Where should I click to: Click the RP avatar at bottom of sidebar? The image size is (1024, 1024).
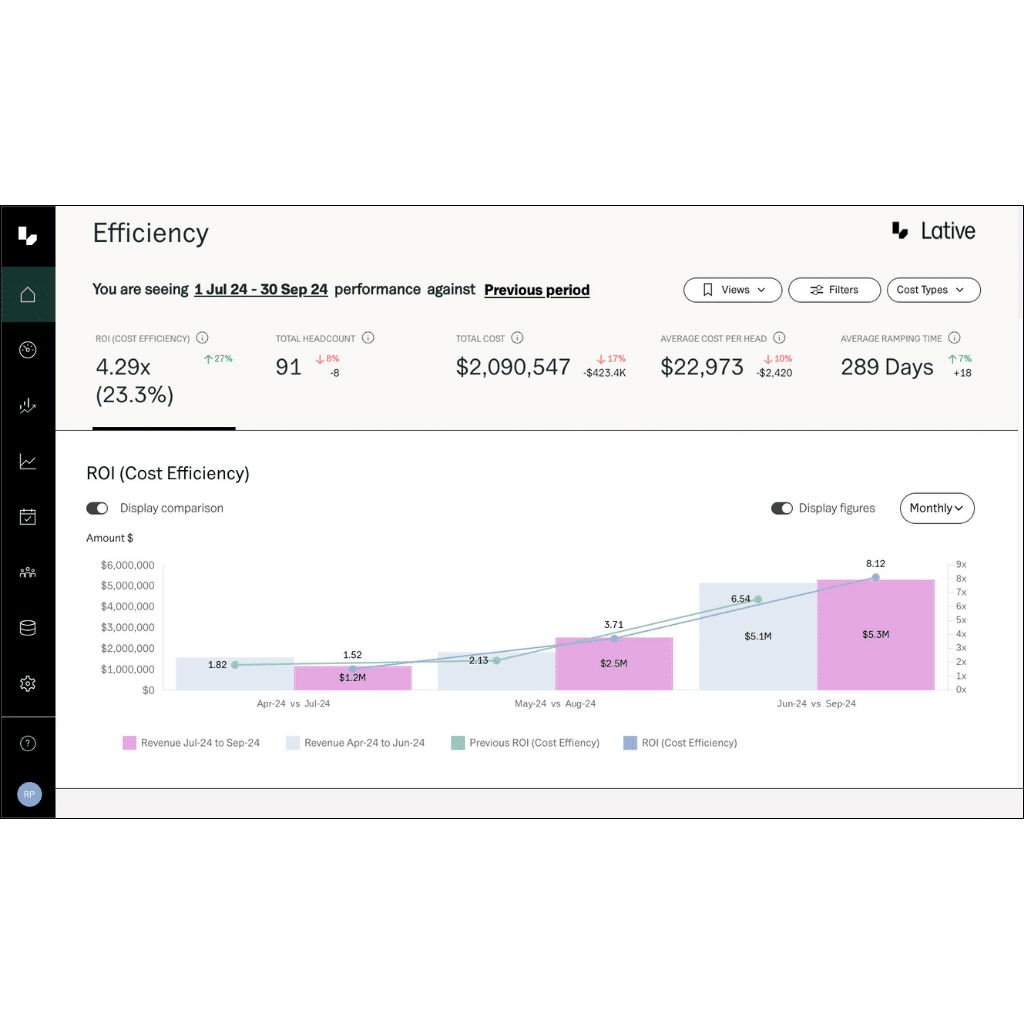(x=28, y=794)
